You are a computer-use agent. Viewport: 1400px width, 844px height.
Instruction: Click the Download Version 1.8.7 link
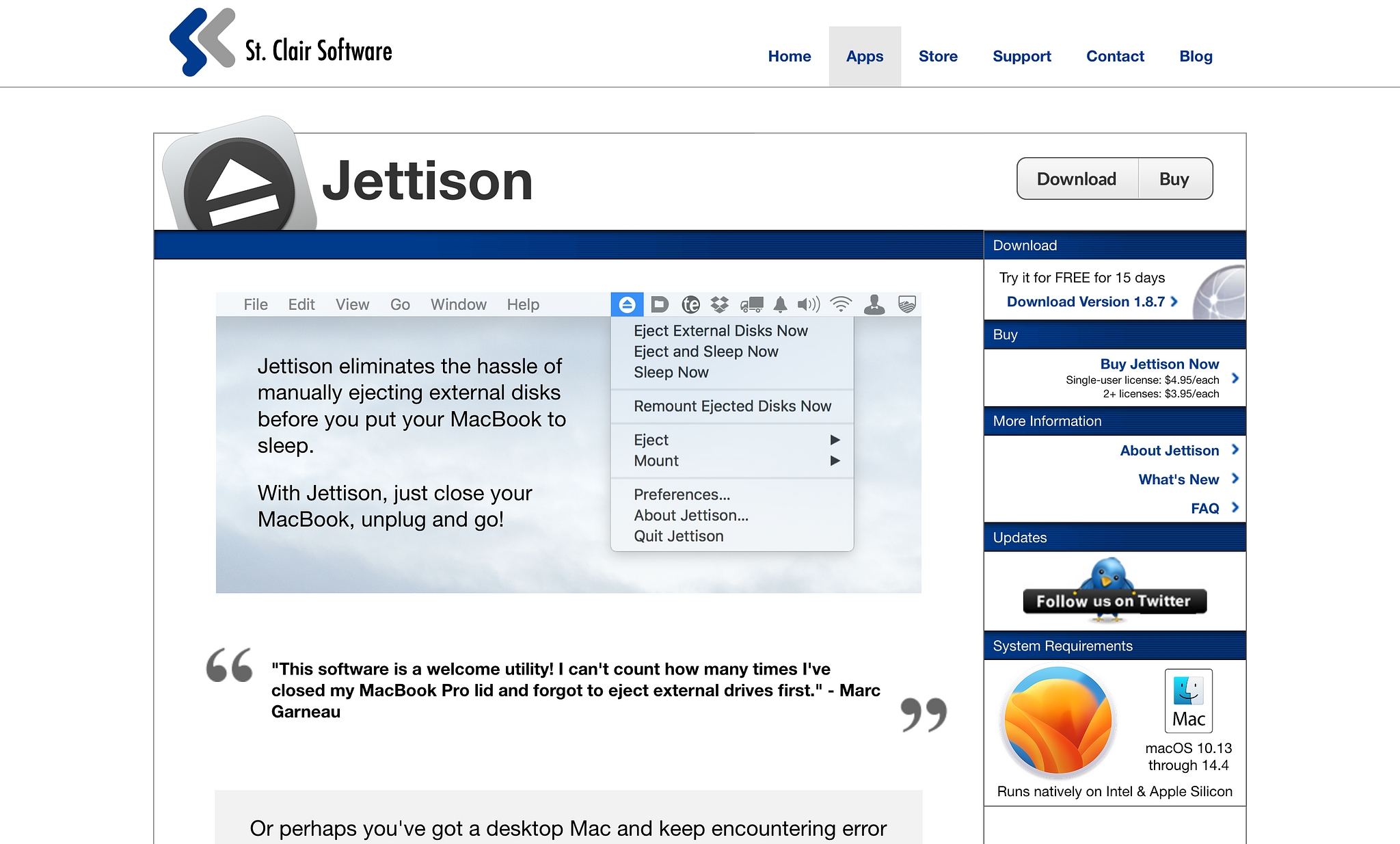[1086, 302]
